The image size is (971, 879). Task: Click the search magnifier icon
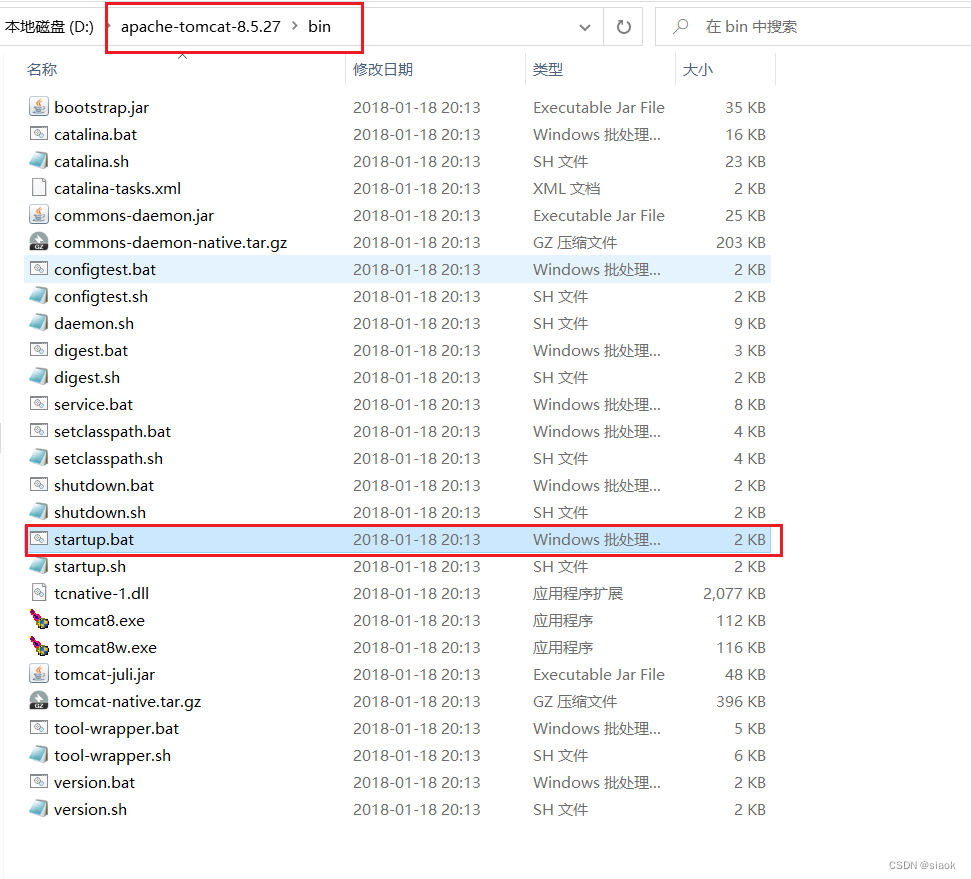681,26
